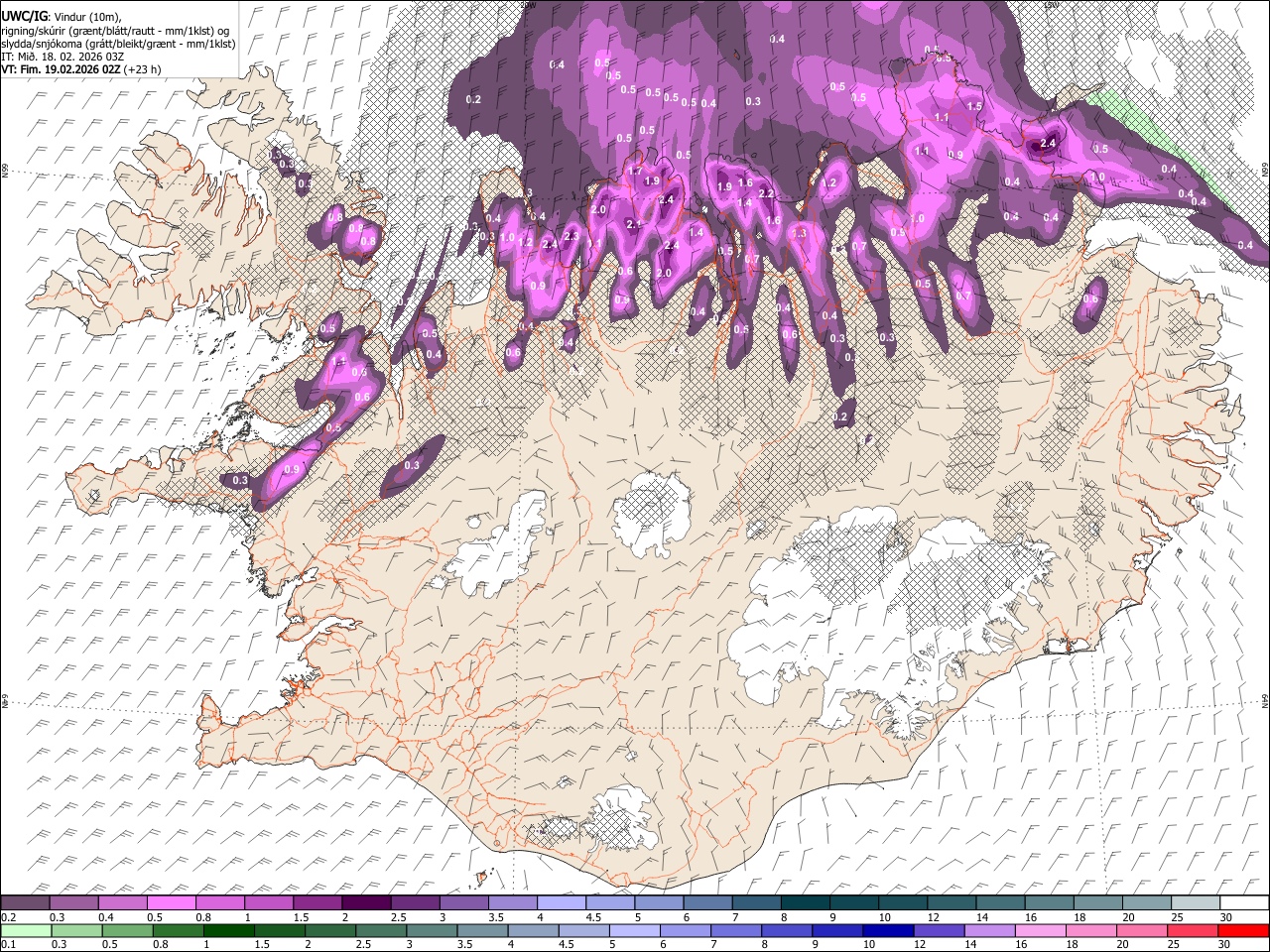Screen dimensions: 1270x952
Task: Click the 0.1 label under the lower legend row
Action: click(x=7, y=945)
